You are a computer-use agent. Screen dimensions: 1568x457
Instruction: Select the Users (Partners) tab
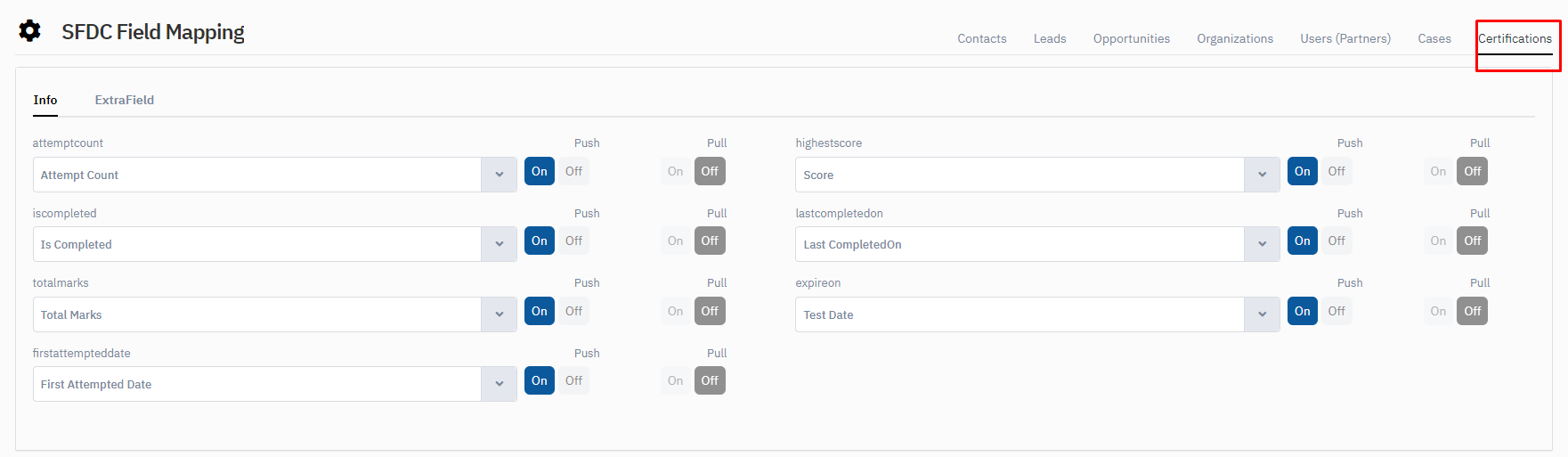1345,38
